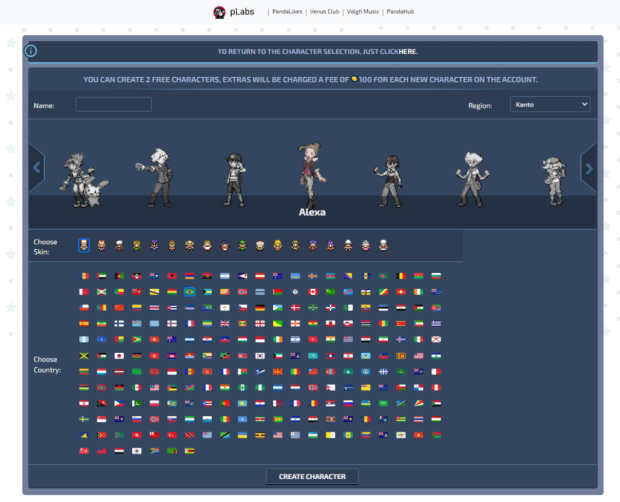Open the PandaHub link
Viewport: 620px width, 502px height.
coord(400,11)
